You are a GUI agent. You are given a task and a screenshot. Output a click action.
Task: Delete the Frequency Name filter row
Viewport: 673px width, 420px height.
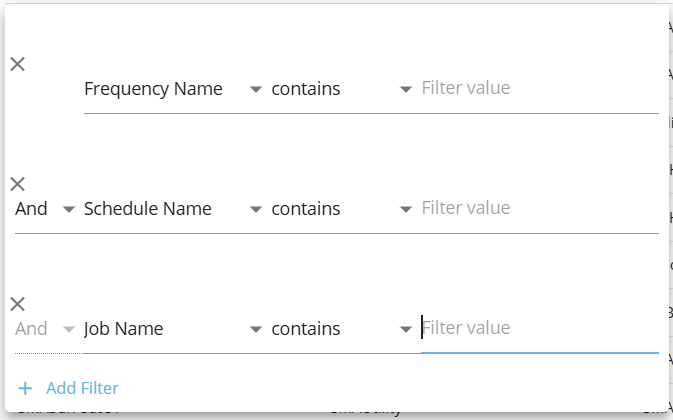(x=17, y=64)
